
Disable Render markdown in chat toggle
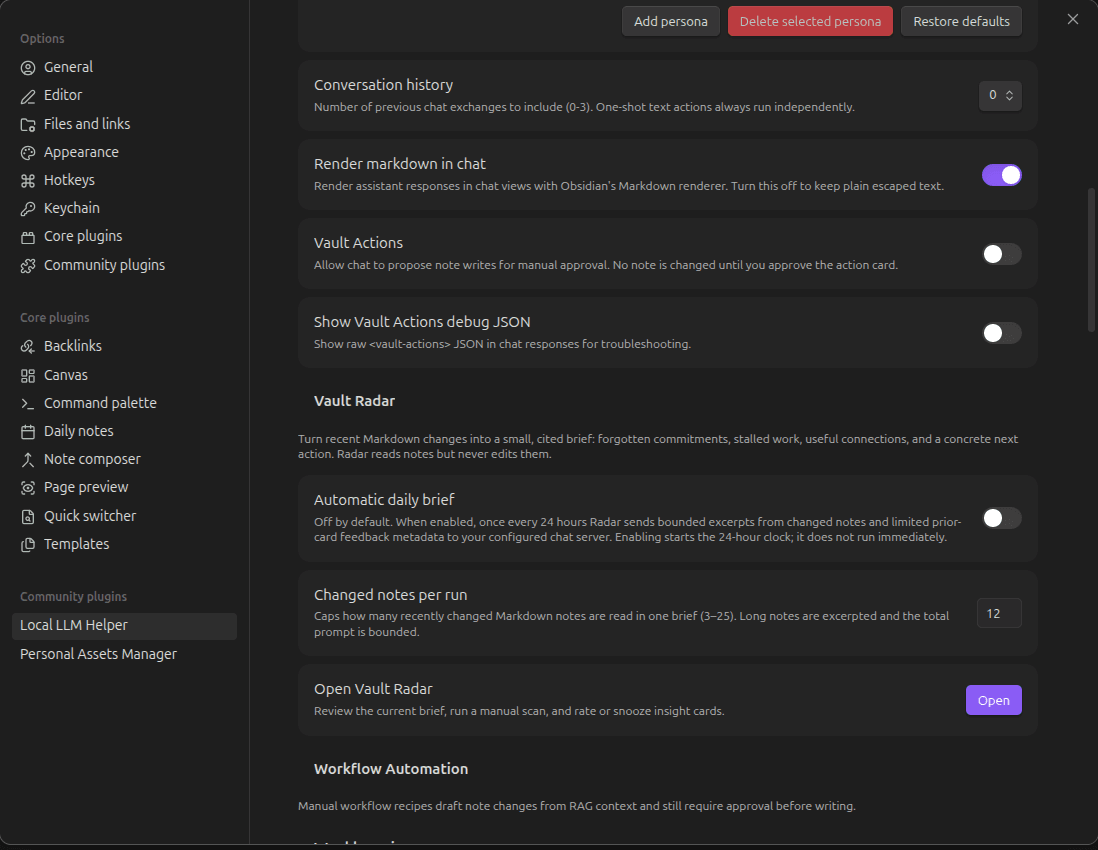click(1001, 175)
